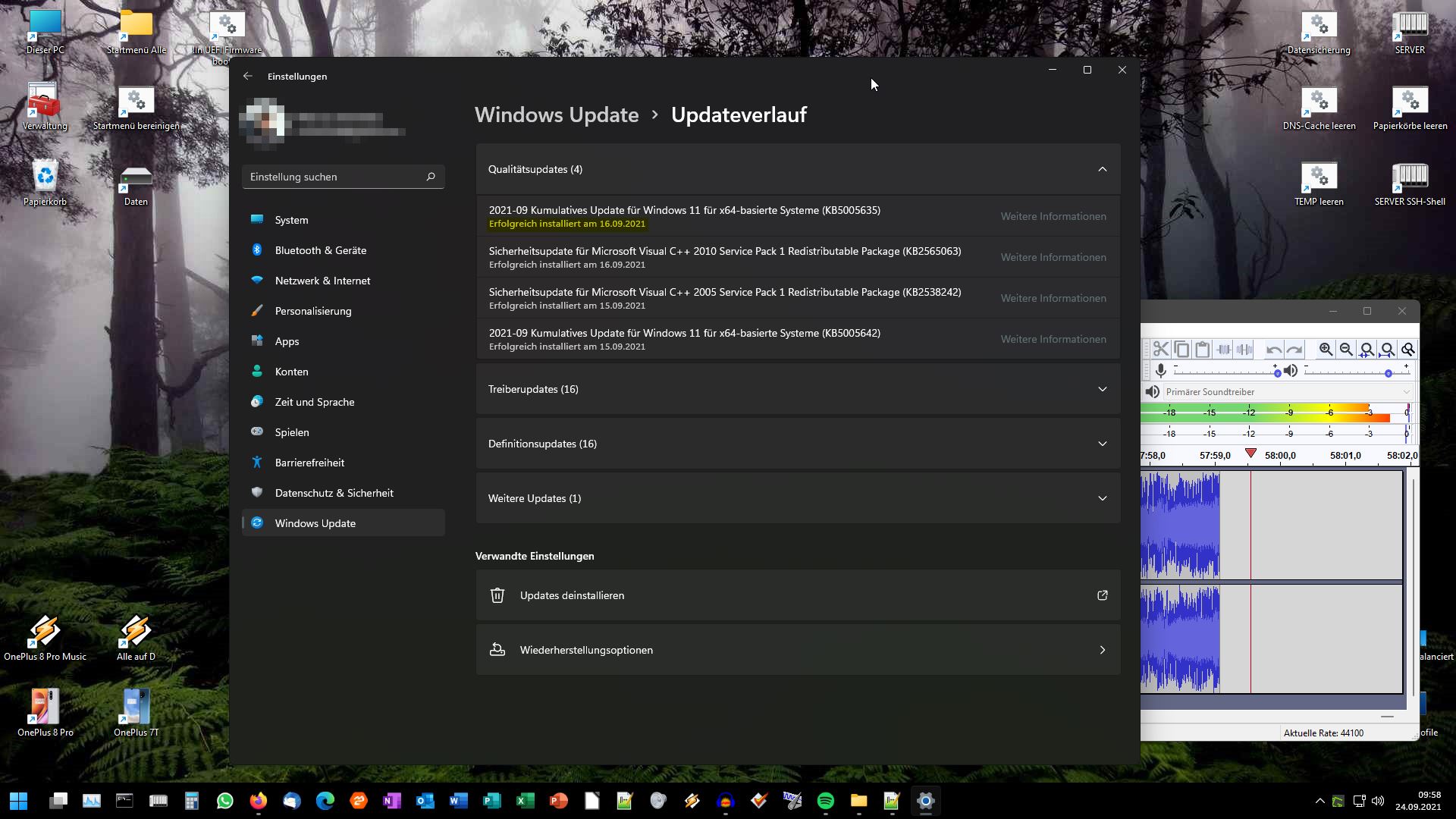Click the taskbar clock showing 09:58

pyautogui.click(x=1418, y=801)
